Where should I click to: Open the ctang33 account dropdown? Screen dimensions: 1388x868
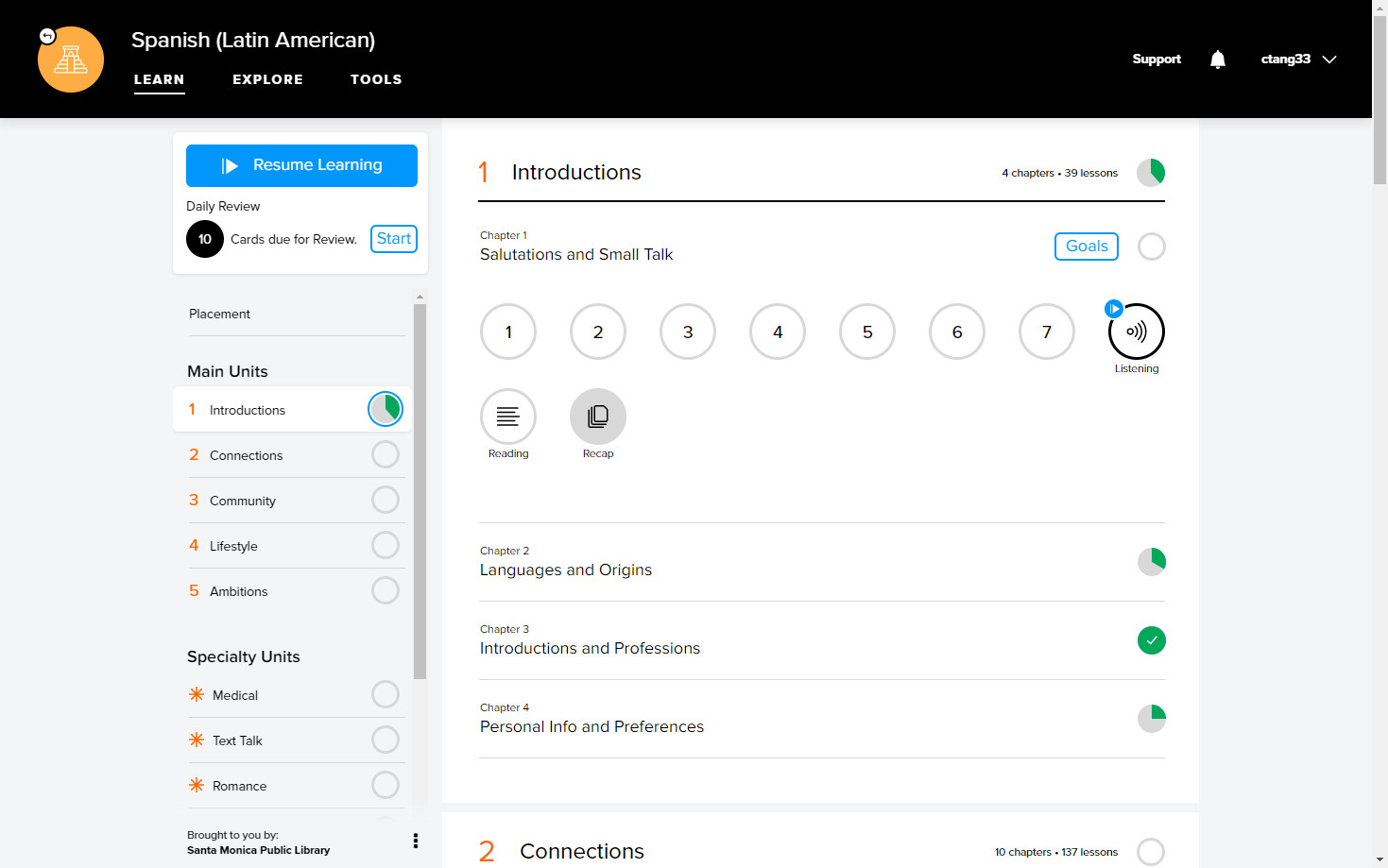point(1298,60)
